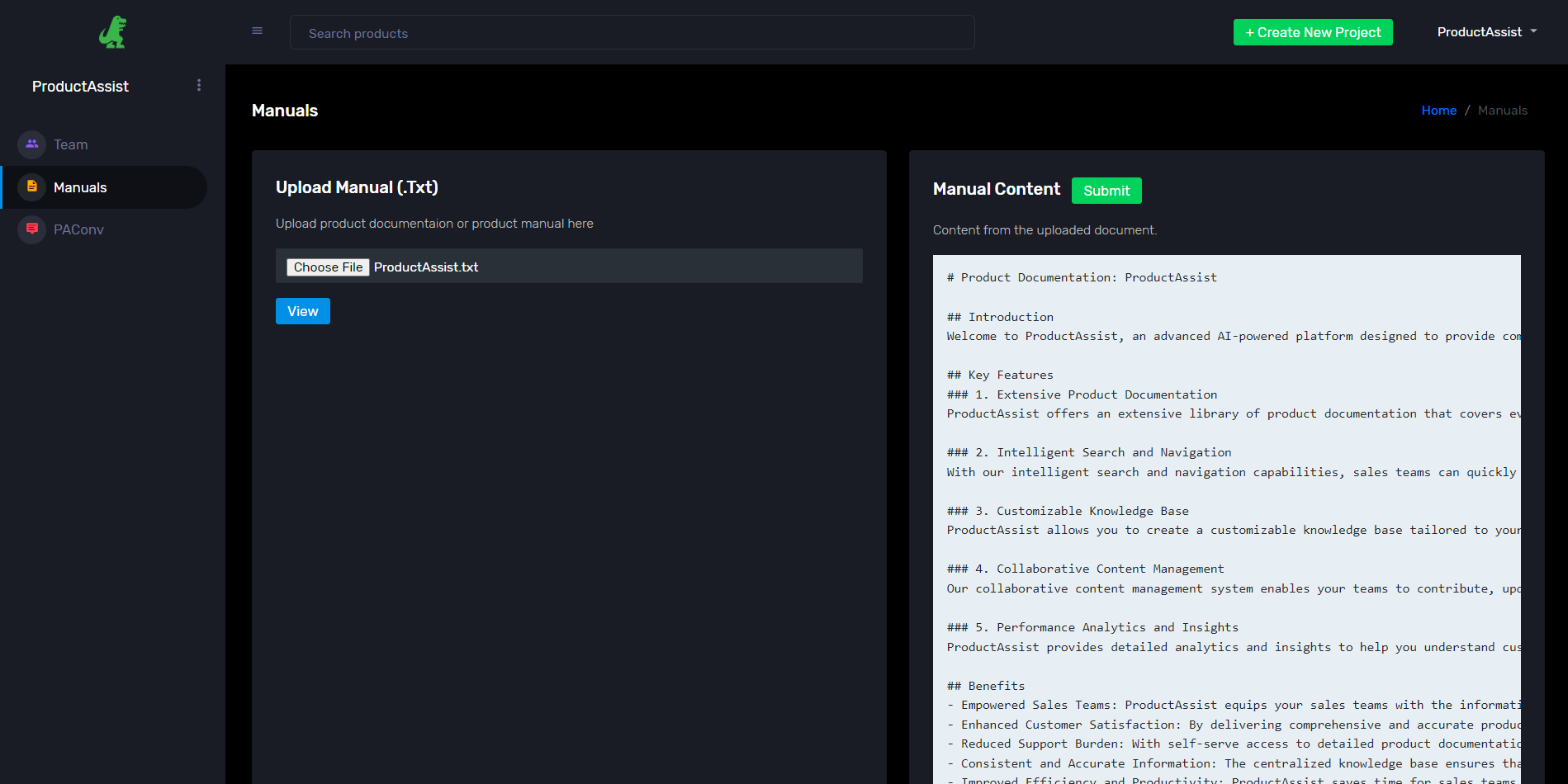Screen dimensions: 1568x784
Task: Click the '## Benefits' line
Action: 986,686
